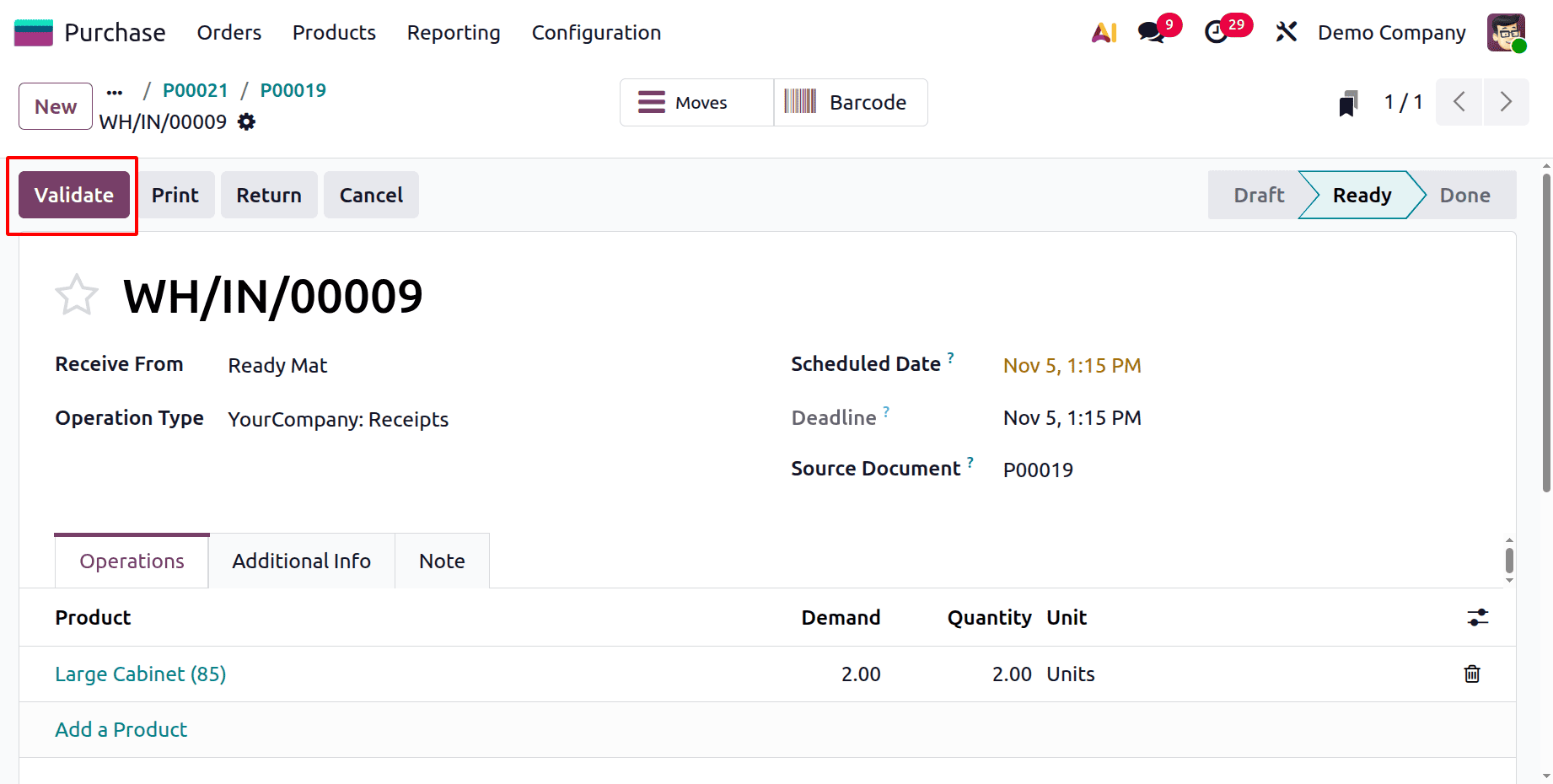Go to next record with right arrow
This screenshot has height=784, width=1553.
click(1507, 102)
